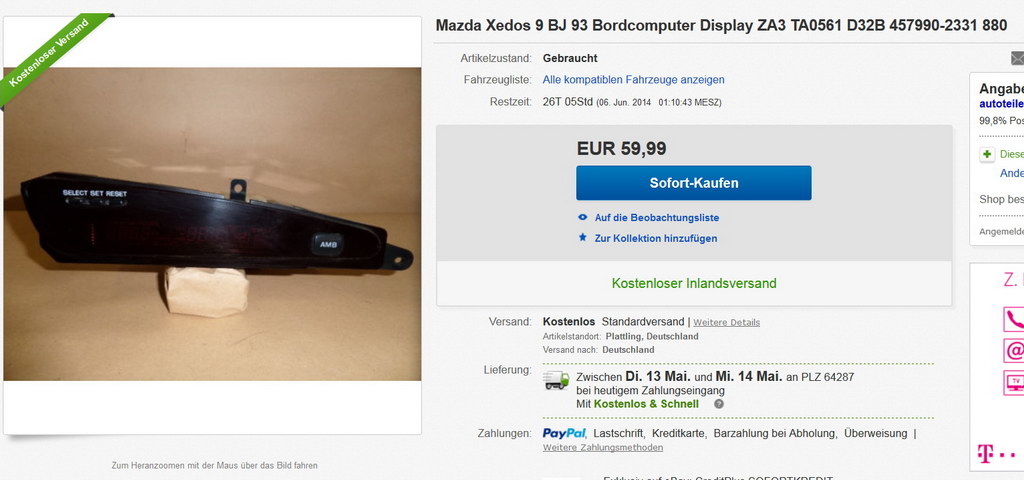Click the envelope icon near the title
Image resolution: width=1024 pixels, height=480 pixels.
point(1017,58)
